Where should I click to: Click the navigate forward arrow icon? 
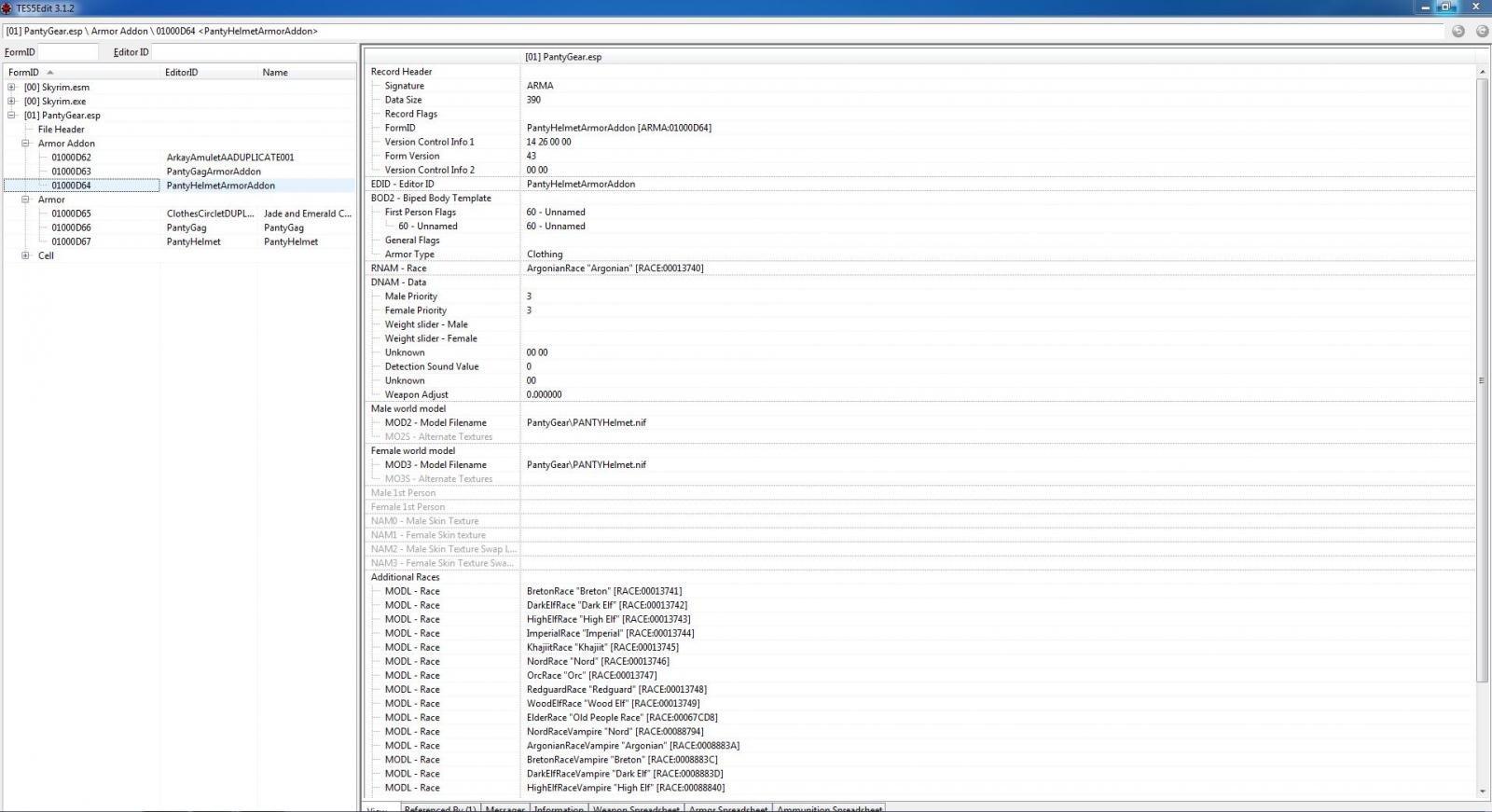point(1482,31)
